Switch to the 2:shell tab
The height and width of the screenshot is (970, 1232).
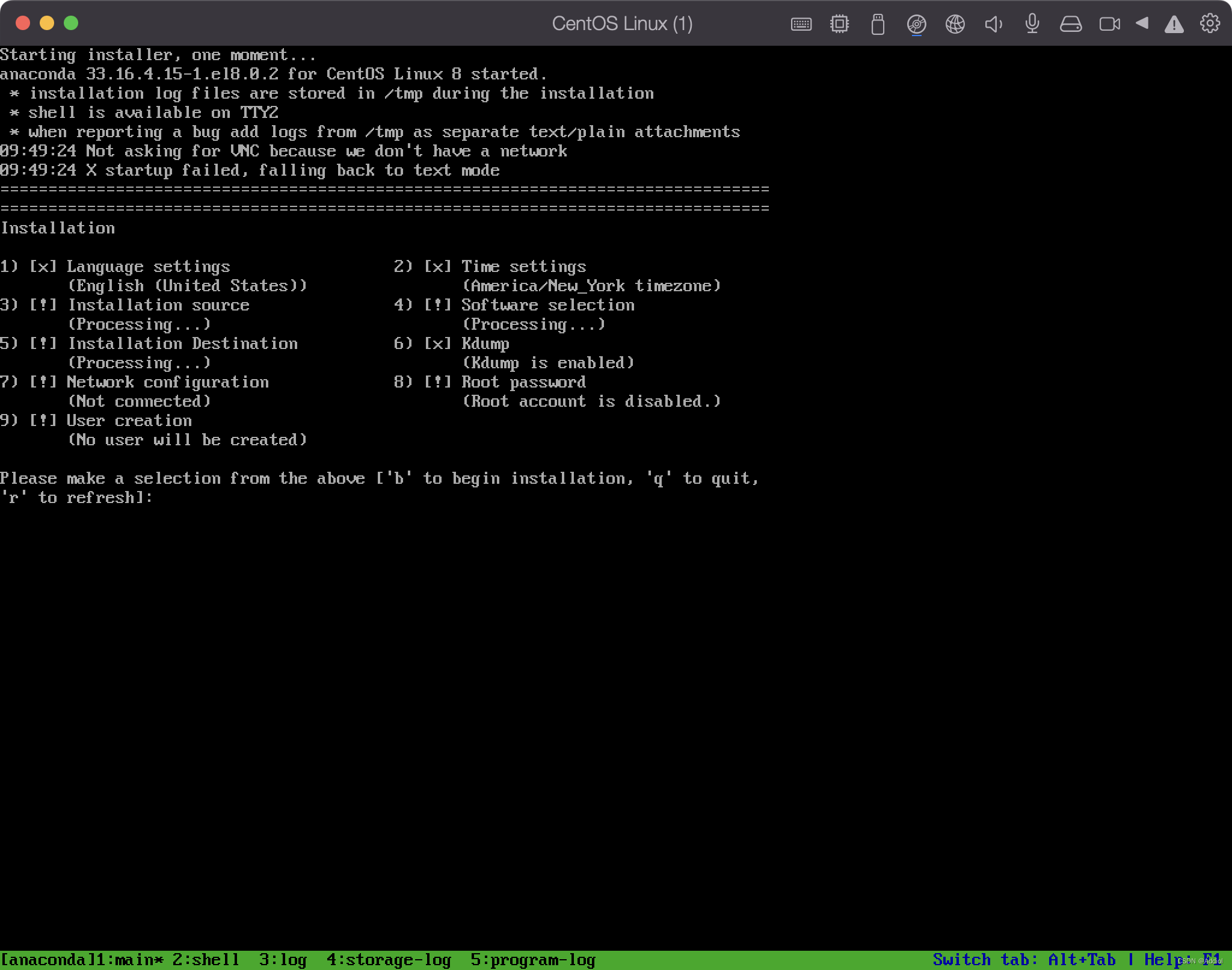(206, 960)
